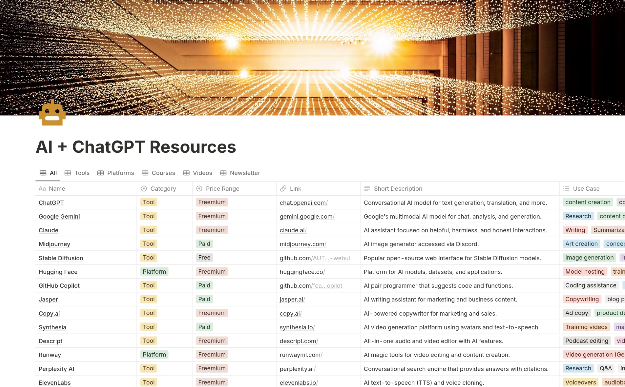625x387 pixels.
Task: Click the Coding assistance use case tag
Action: [x=591, y=286]
